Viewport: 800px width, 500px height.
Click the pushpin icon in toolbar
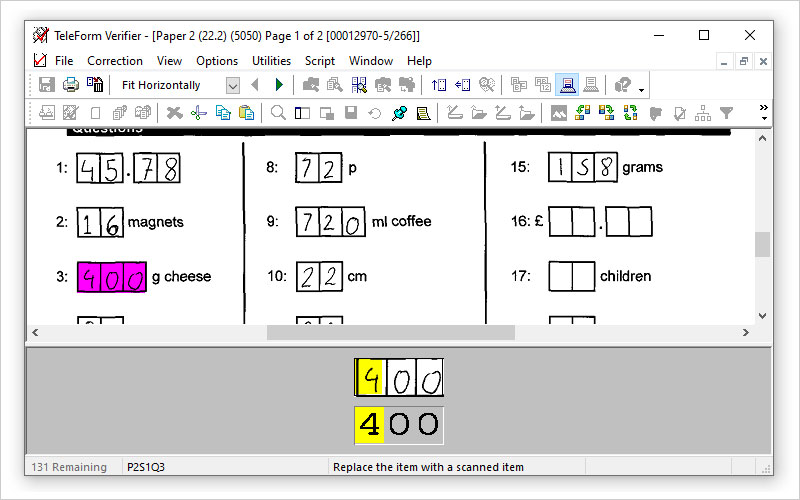coord(399,113)
